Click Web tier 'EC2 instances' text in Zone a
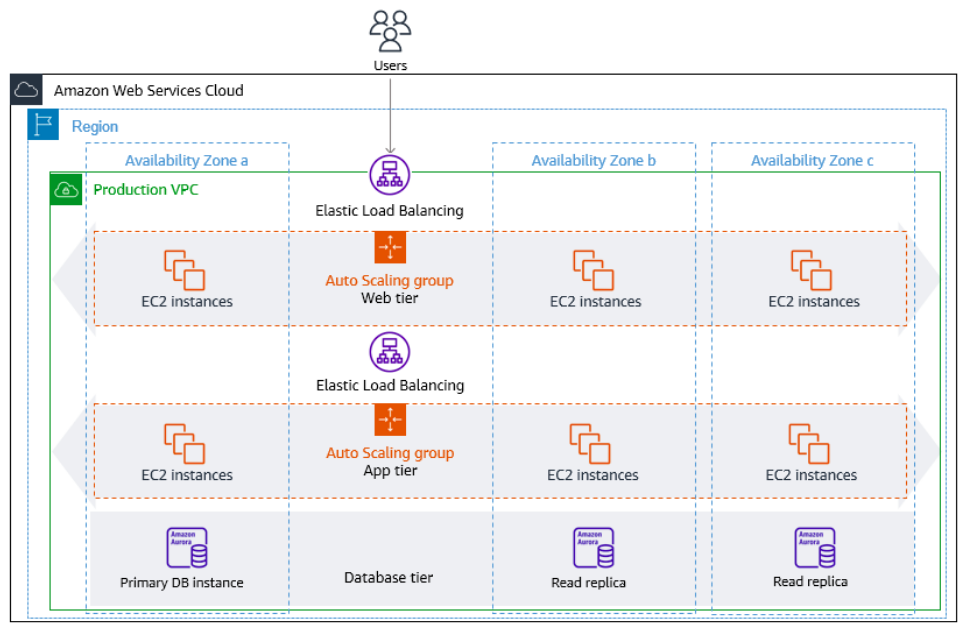 (x=187, y=302)
